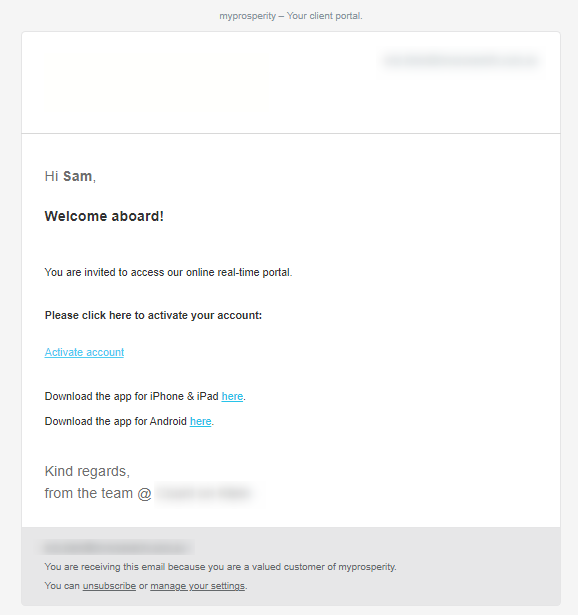Screen dimensions: 578x615
Task: Click the 'from the team @' text
Action: click(x=98, y=493)
